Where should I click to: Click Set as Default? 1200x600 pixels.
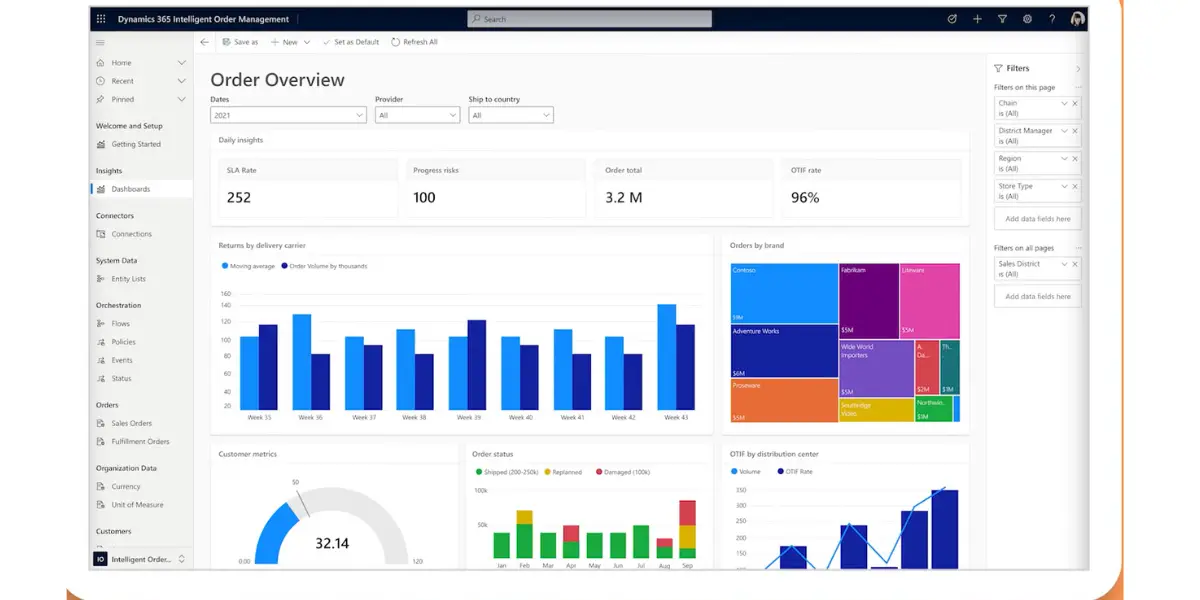click(351, 42)
